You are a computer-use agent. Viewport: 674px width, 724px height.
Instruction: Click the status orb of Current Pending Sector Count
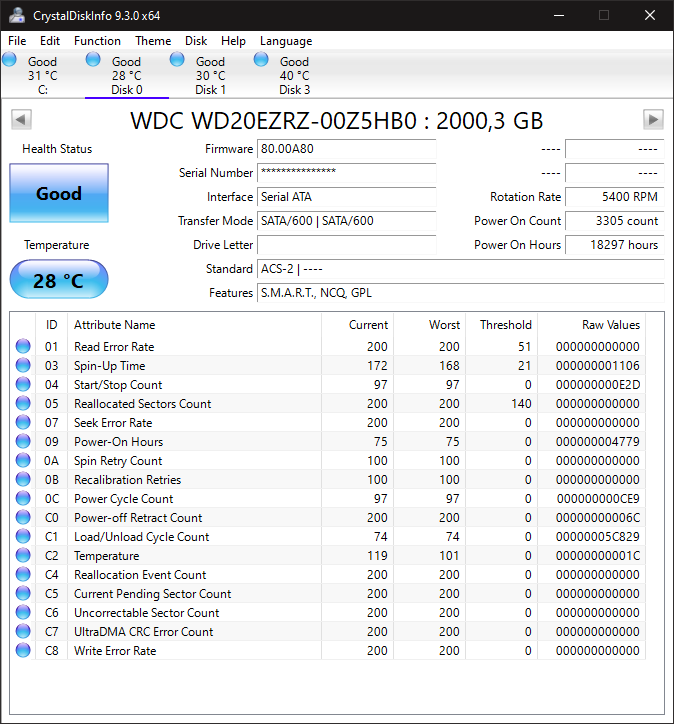(x=23, y=593)
